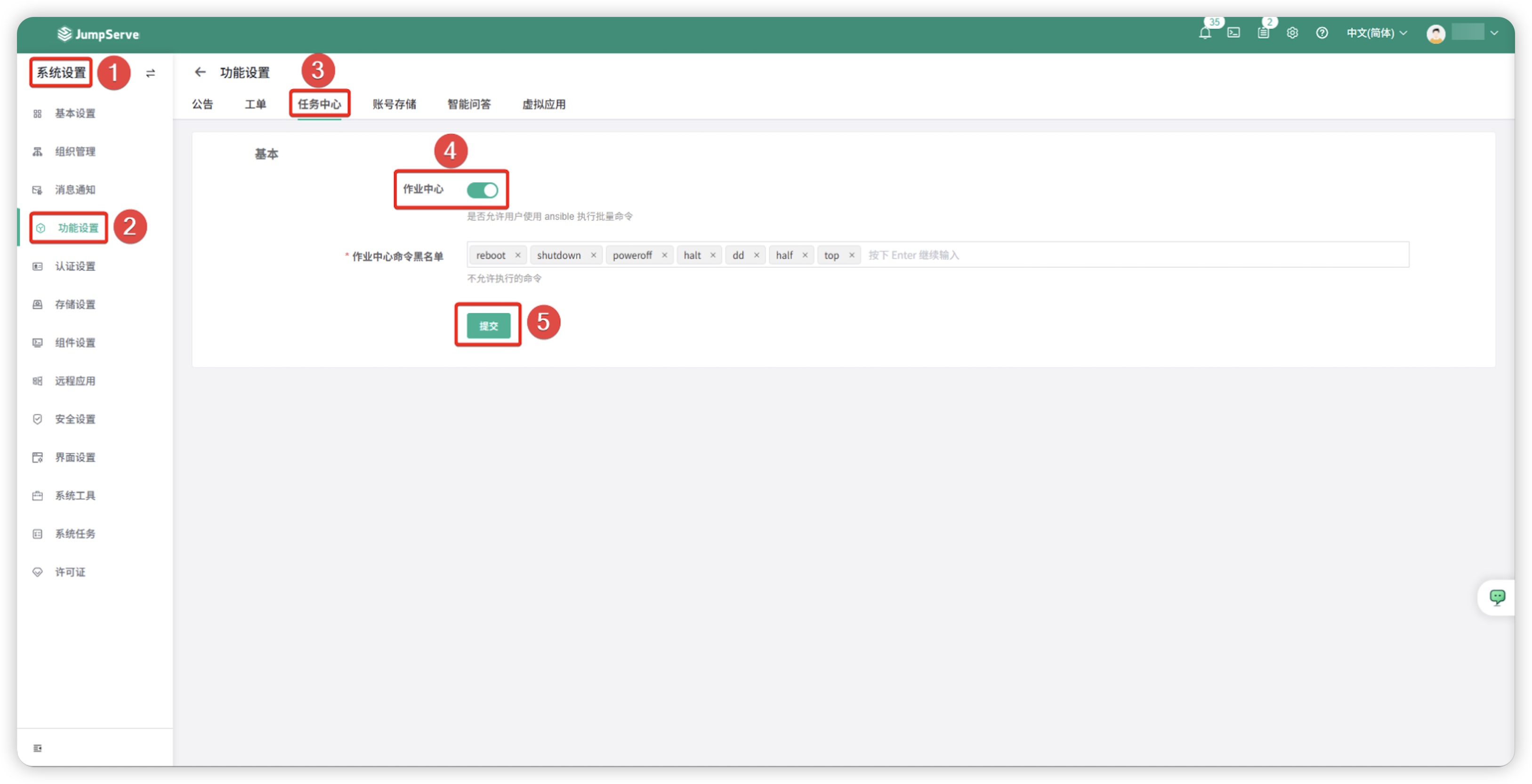Remove the top tag from blacklist
The image size is (1532, 784).
(851, 256)
